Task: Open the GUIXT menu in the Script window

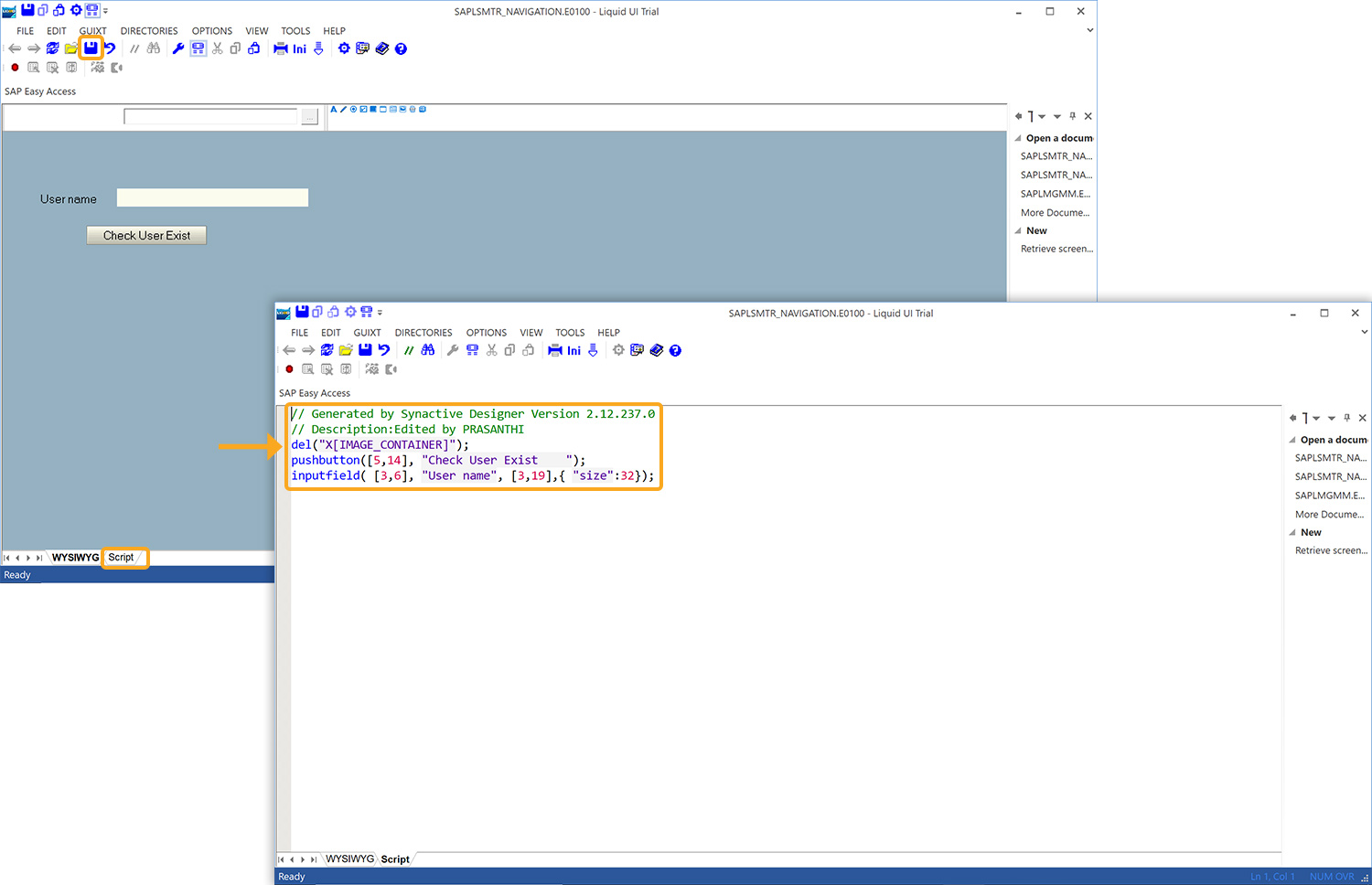Action: coord(367,333)
